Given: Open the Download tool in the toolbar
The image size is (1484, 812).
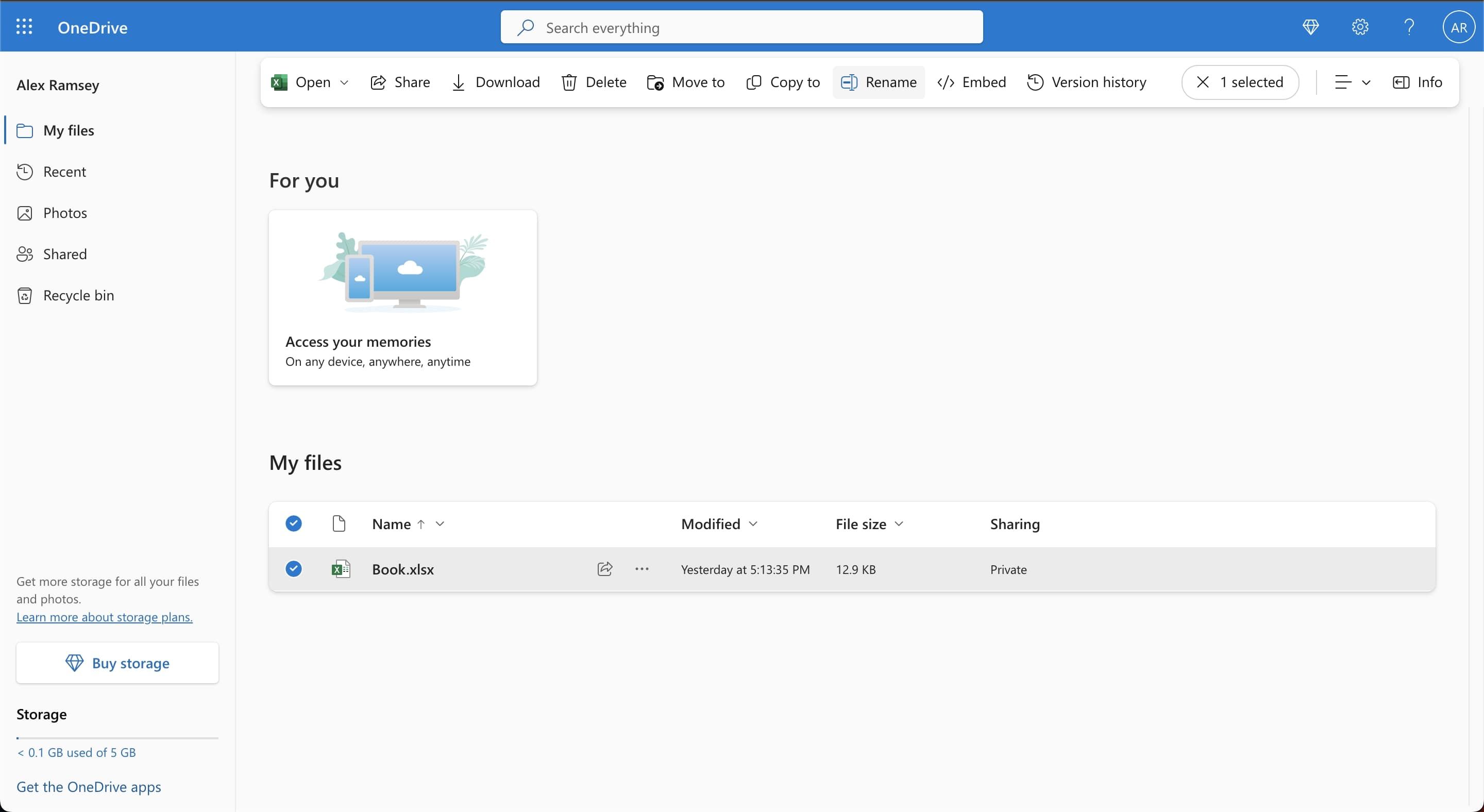Looking at the screenshot, I should pyautogui.click(x=494, y=82).
